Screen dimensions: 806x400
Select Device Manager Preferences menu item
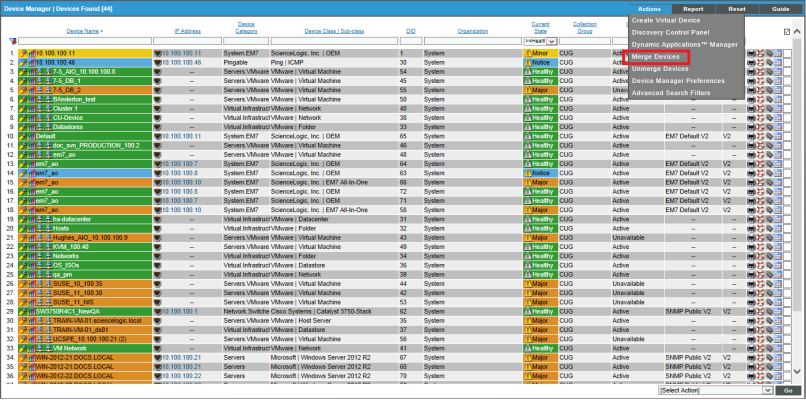tap(678, 81)
